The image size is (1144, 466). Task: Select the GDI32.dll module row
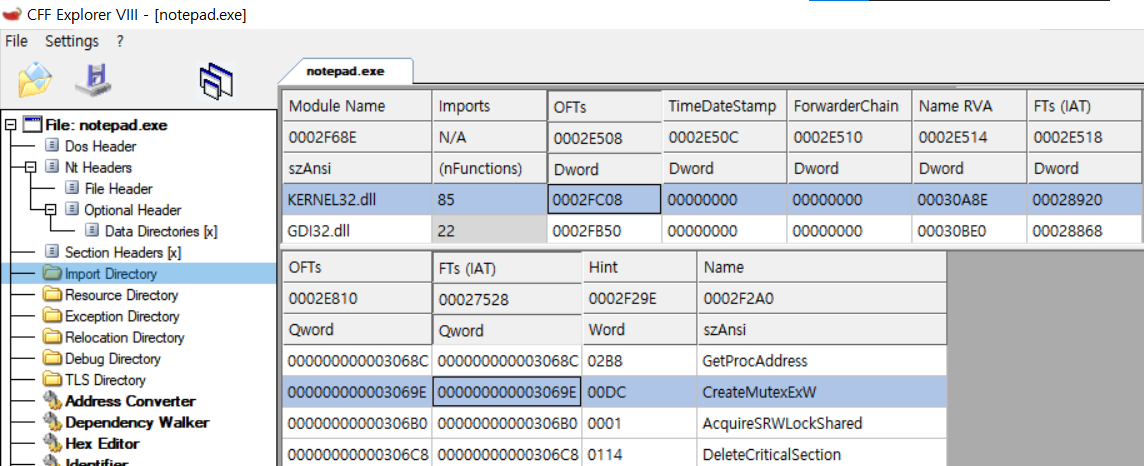pyautogui.click(x=712, y=230)
